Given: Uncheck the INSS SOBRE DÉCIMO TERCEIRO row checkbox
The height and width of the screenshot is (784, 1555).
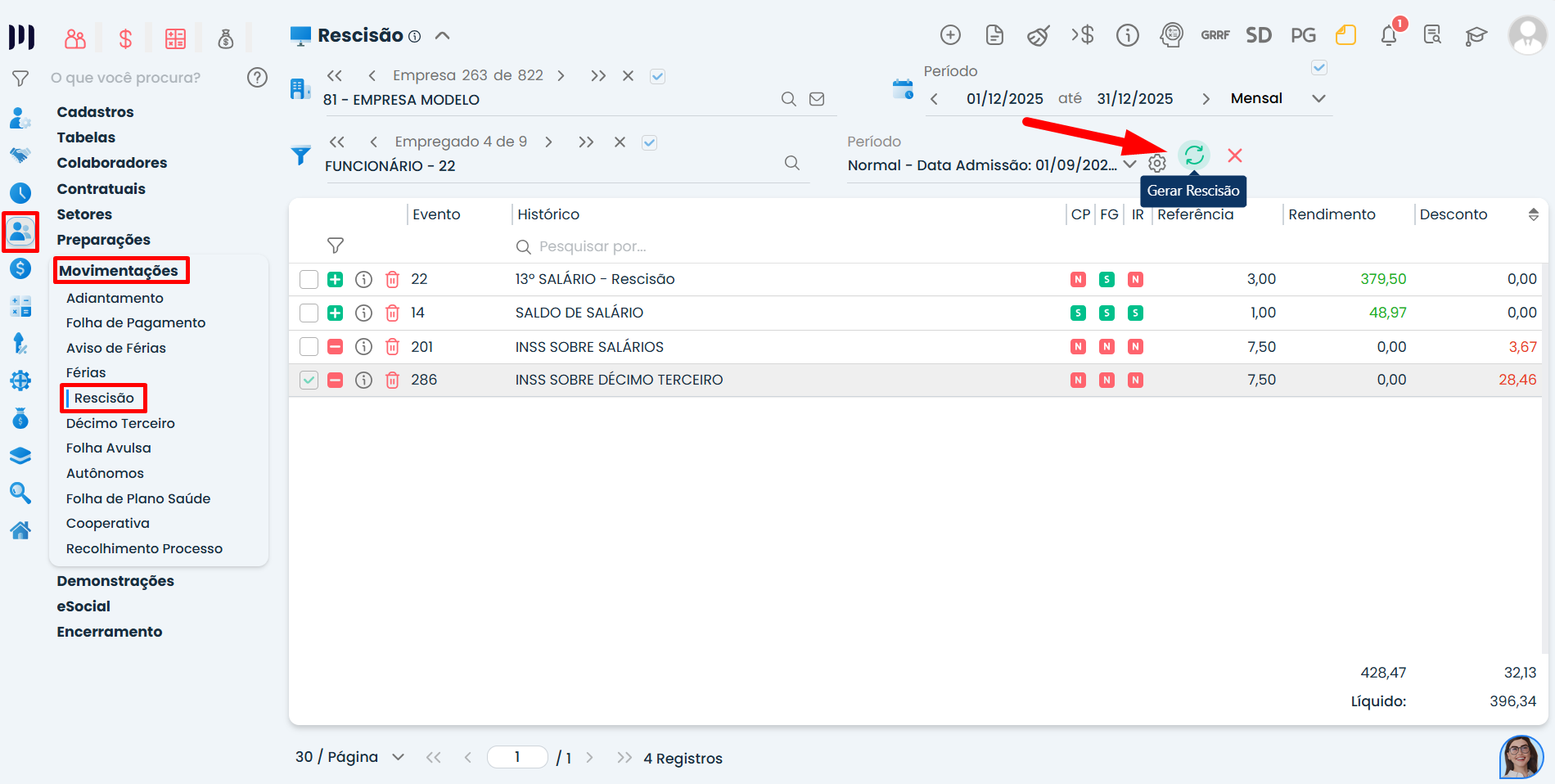Looking at the screenshot, I should point(309,381).
